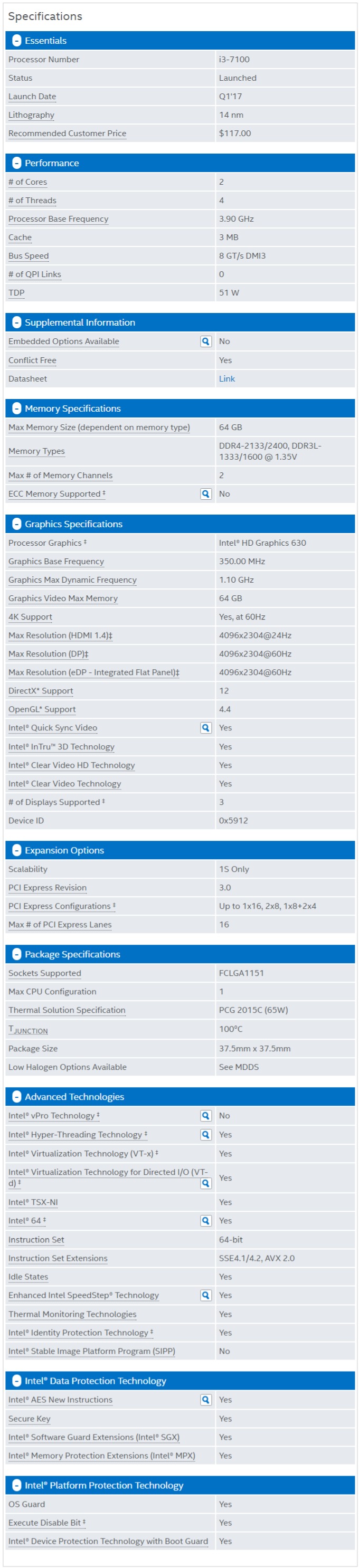Click magnifier icon beside Intel vPro Technology
The image size is (359, 1568).
pos(206,1116)
